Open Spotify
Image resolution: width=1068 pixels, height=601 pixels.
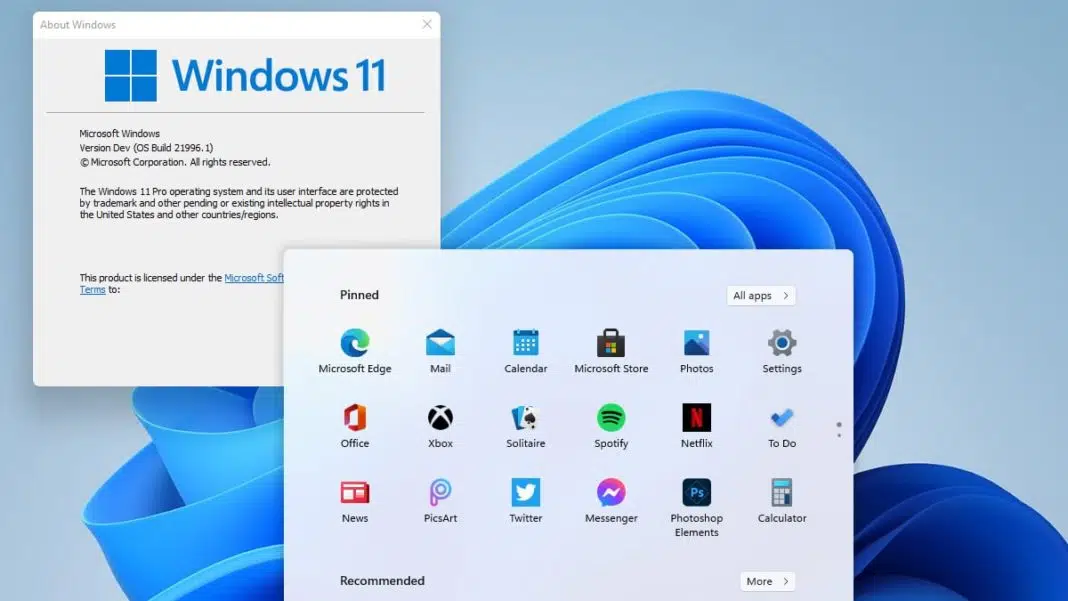[x=610, y=418]
